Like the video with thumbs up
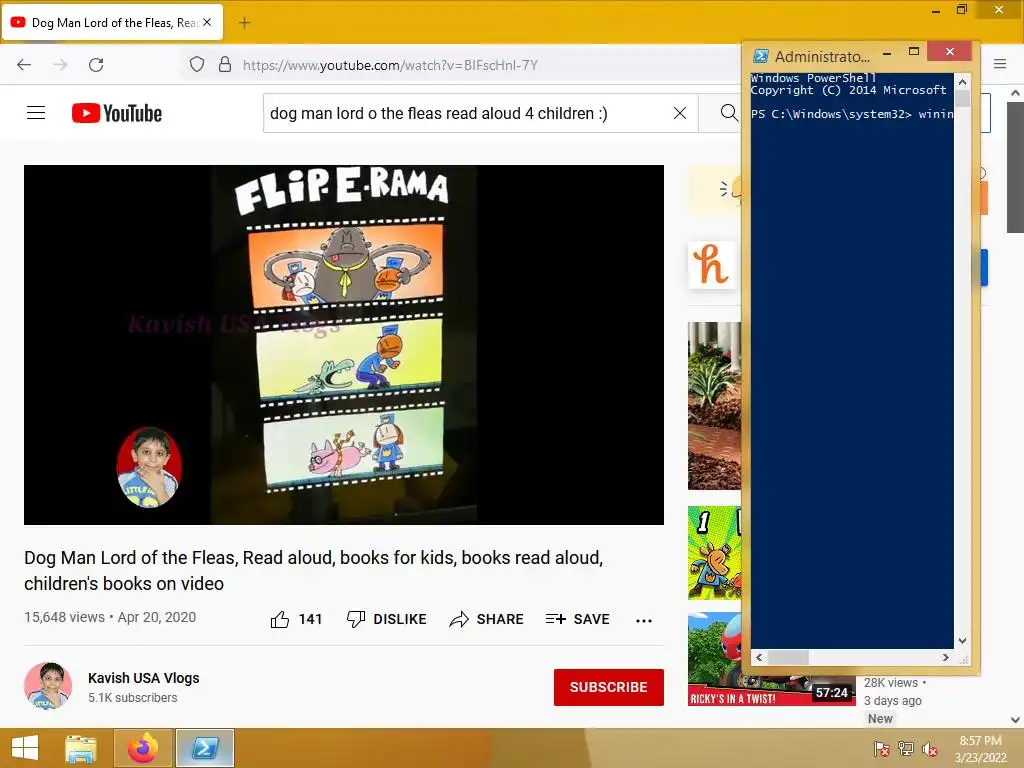The width and height of the screenshot is (1024, 768). click(296, 619)
